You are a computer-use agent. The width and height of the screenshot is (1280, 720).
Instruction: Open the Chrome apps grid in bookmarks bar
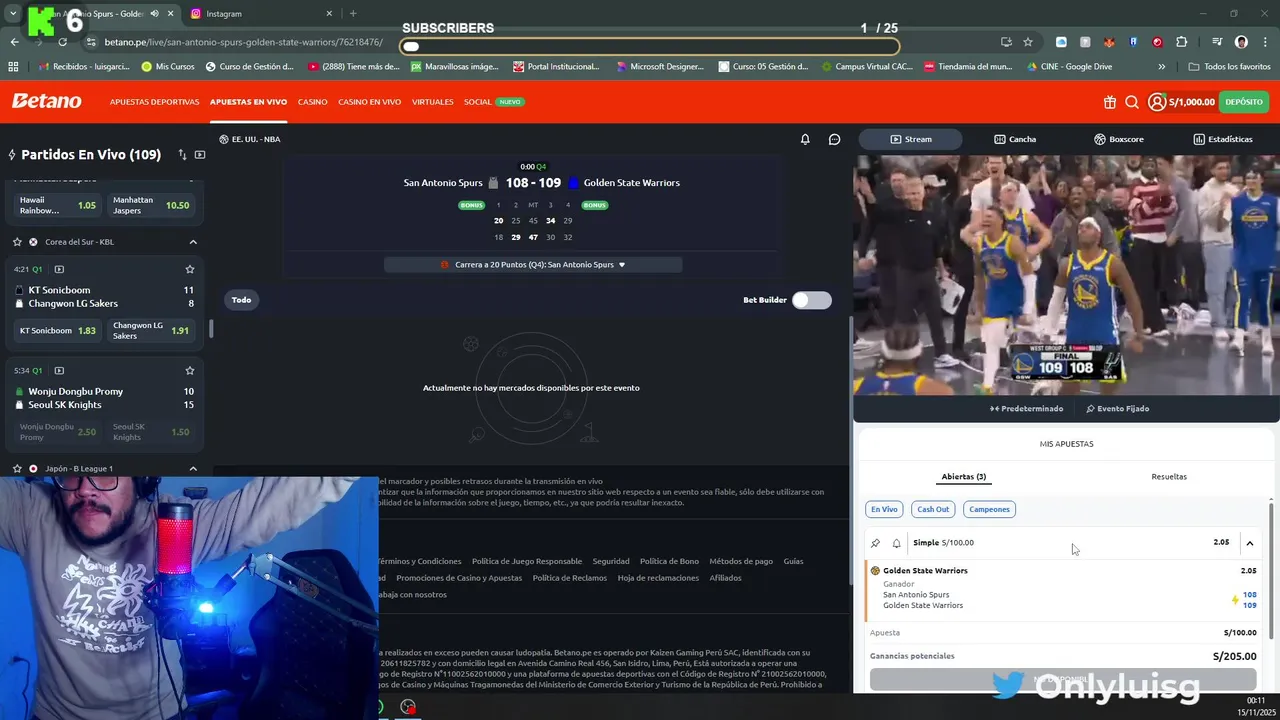13,67
